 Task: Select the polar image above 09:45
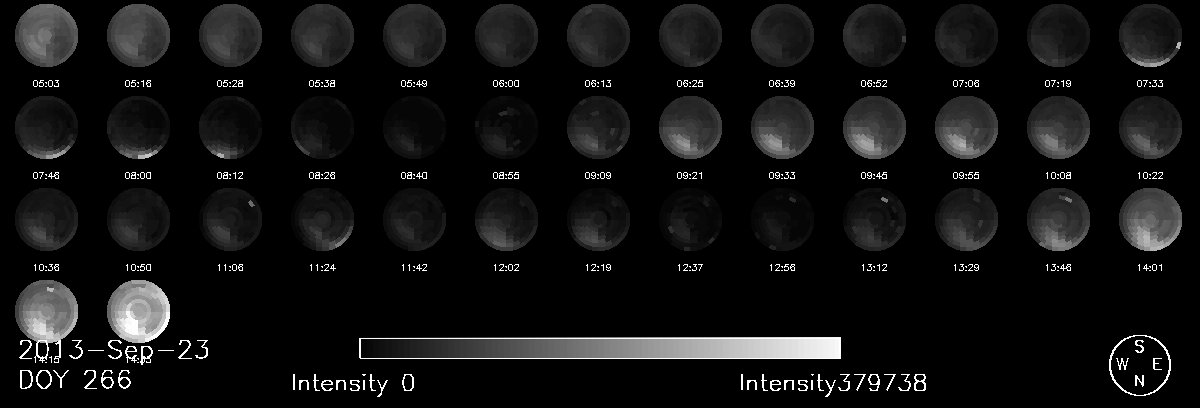[x=875, y=128]
